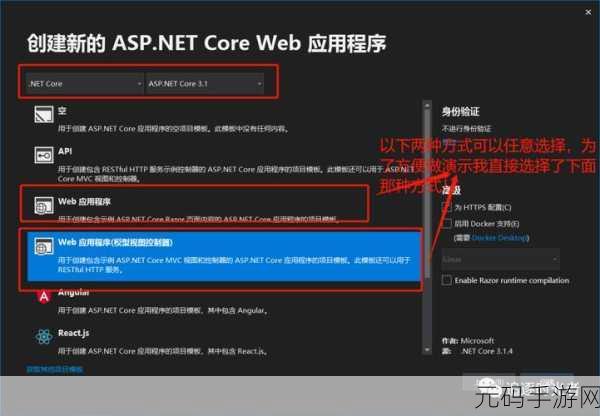Viewport: 600px width, 416px height.
Task: Select the React.js template icon
Action: click(x=44, y=337)
